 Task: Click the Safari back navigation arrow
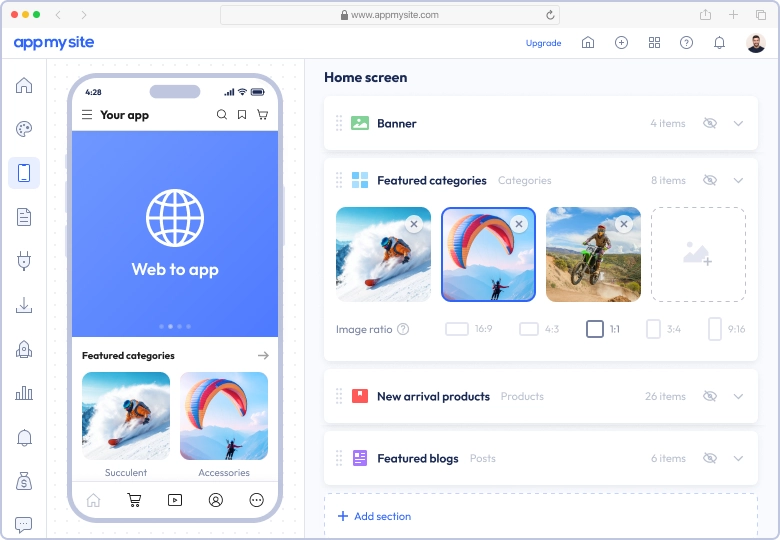click(x=58, y=15)
